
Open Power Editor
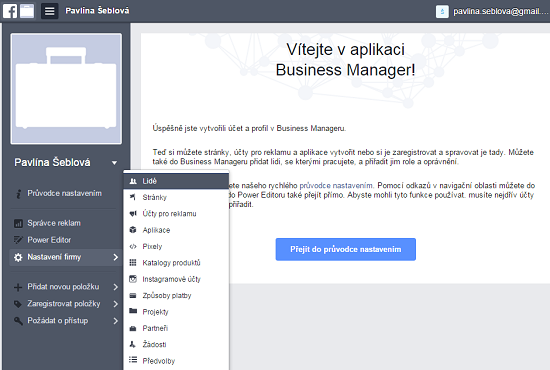tap(49, 240)
